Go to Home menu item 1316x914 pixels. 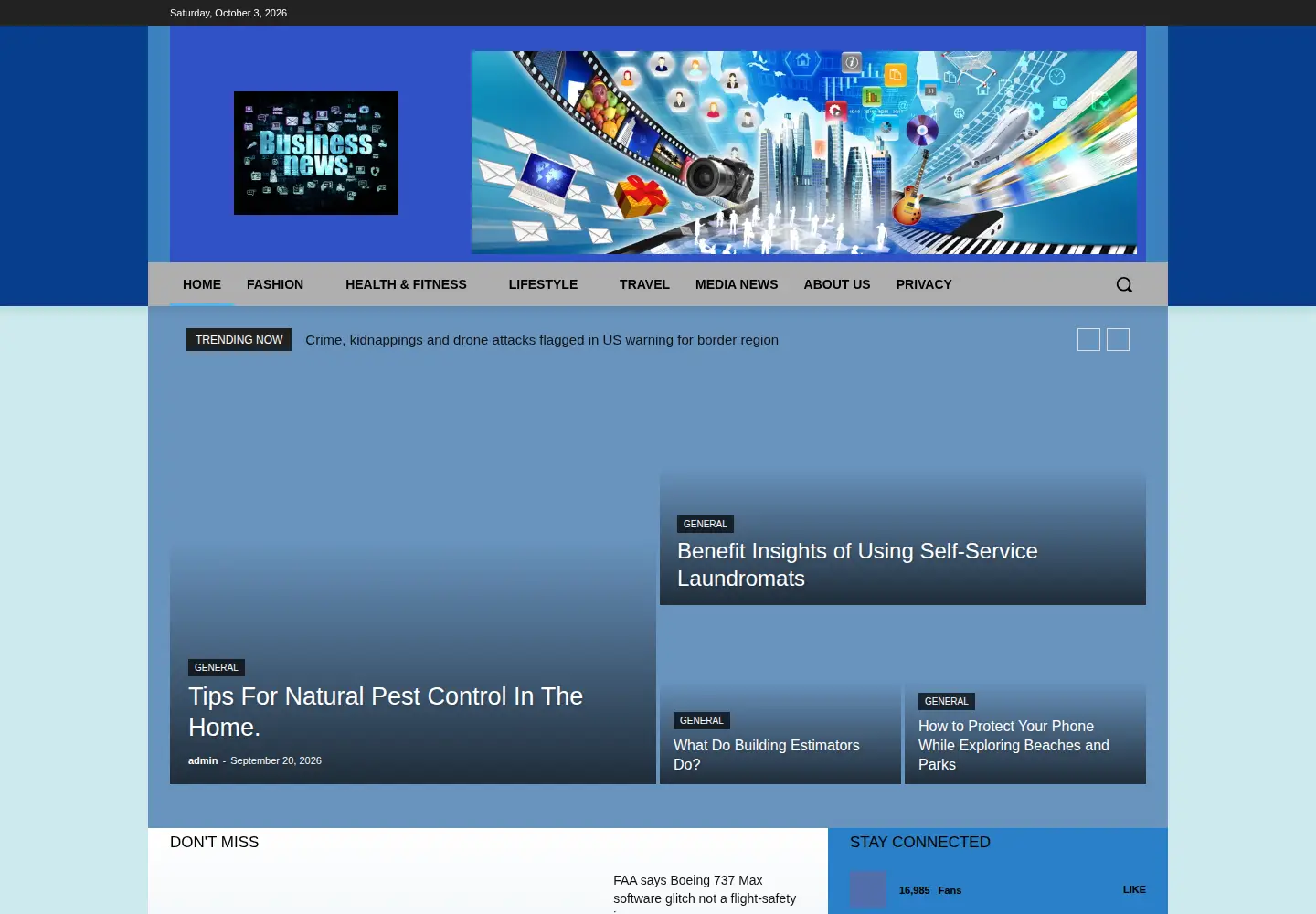click(x=202, y=284)
